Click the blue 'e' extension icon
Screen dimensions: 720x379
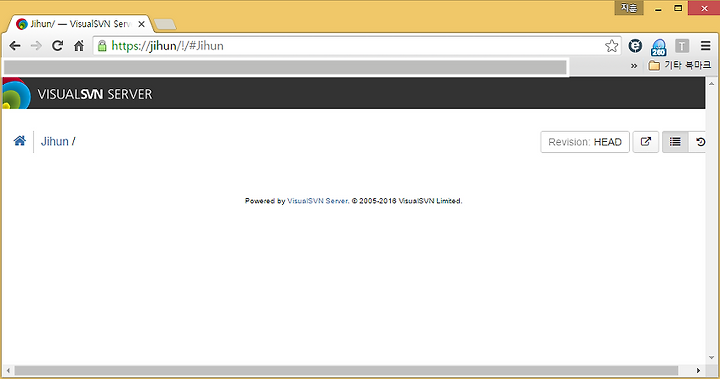(636, 46)
